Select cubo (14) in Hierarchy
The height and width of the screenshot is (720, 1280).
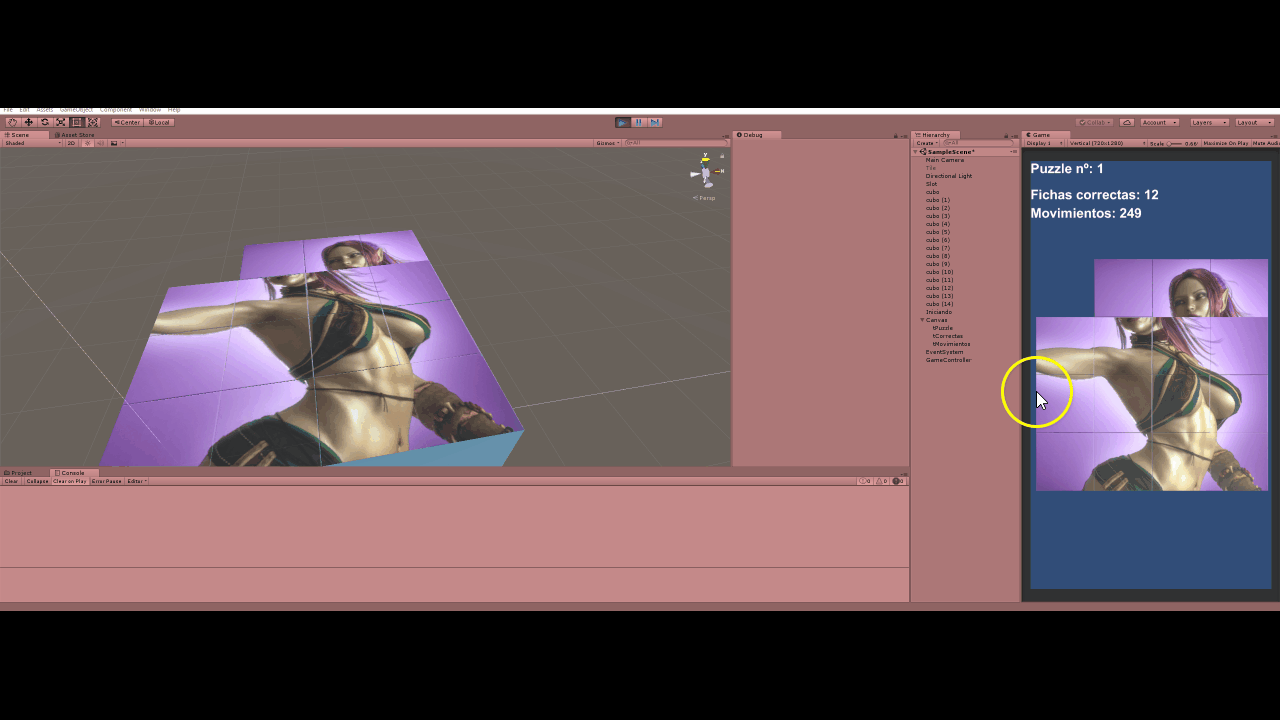point(939,304)
